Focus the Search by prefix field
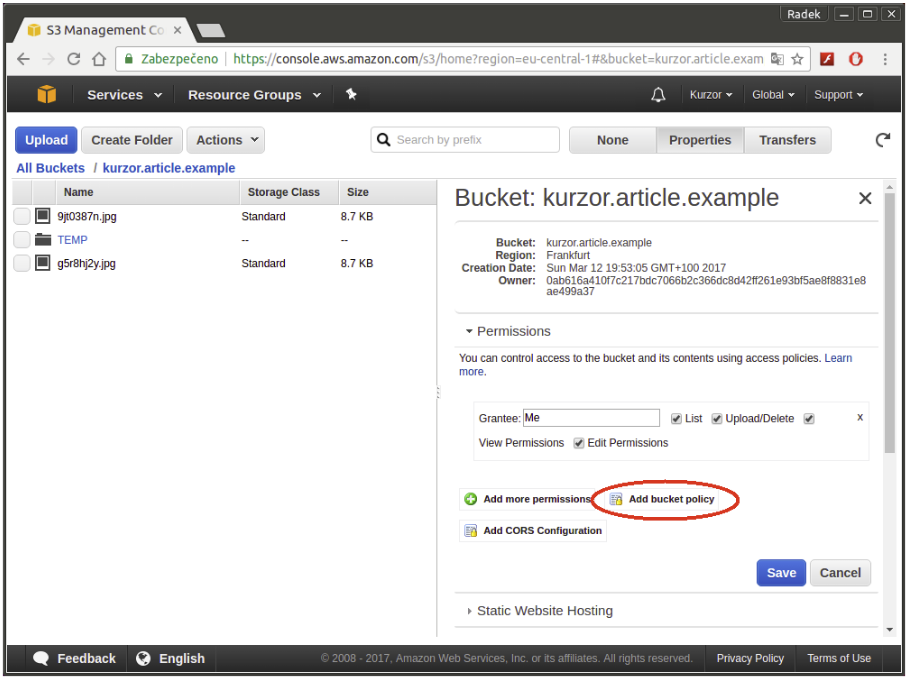The width and height of the screenshot is (908, 677). [465, 140]
